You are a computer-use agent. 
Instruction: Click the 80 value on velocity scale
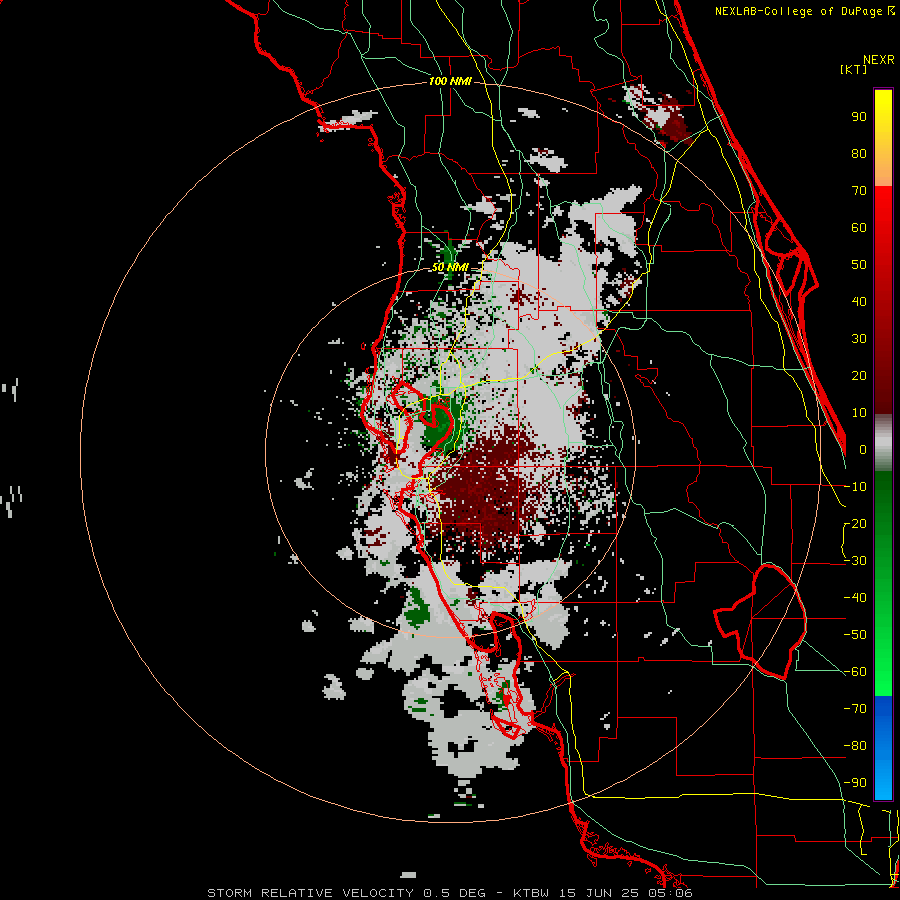pyautogui.click(x=859, y=154)
